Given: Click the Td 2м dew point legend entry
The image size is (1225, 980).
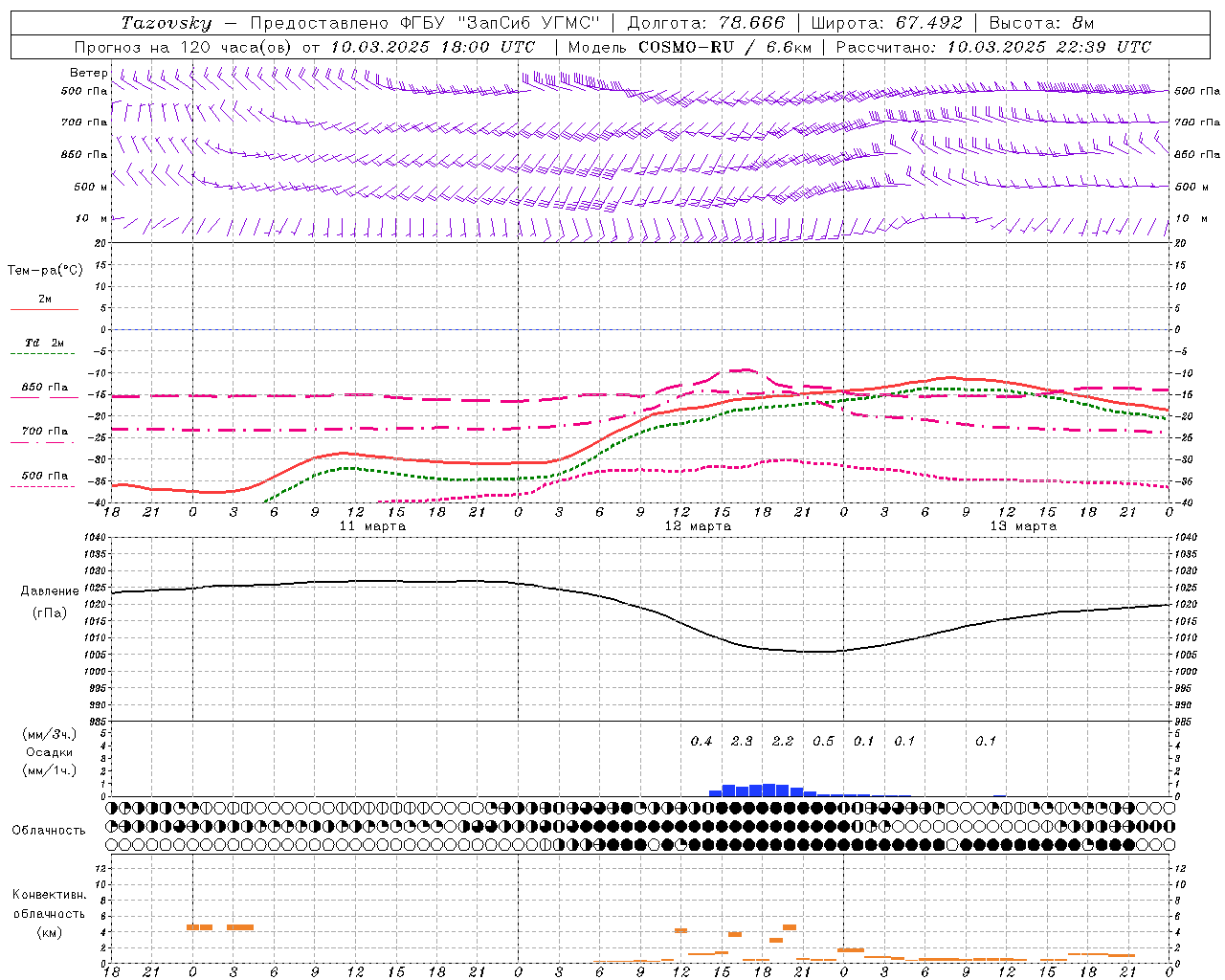Looking at the screenshot, I should coord(45,343).
